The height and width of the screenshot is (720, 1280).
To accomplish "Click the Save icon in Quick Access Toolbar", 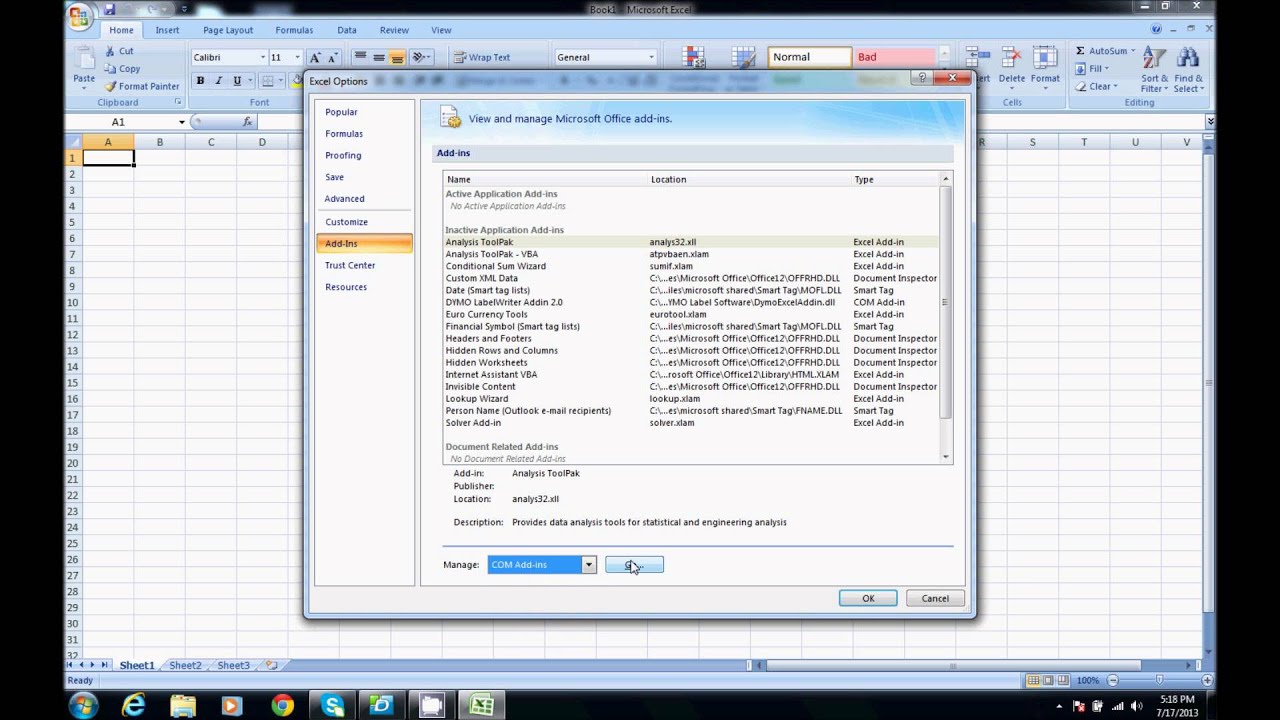I will (109, 8).
